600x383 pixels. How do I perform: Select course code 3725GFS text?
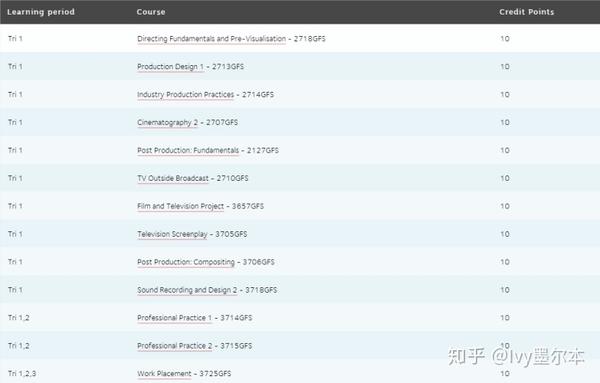point(215,374)
